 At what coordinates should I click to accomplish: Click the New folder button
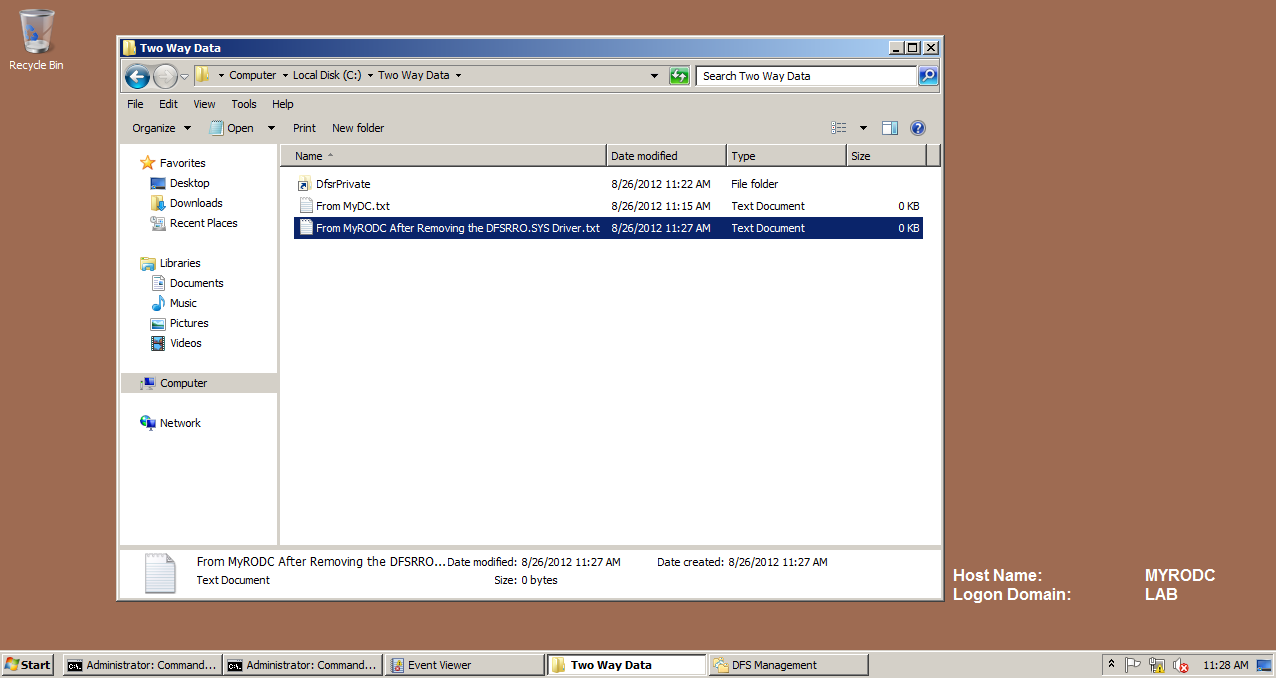[358, 128]
